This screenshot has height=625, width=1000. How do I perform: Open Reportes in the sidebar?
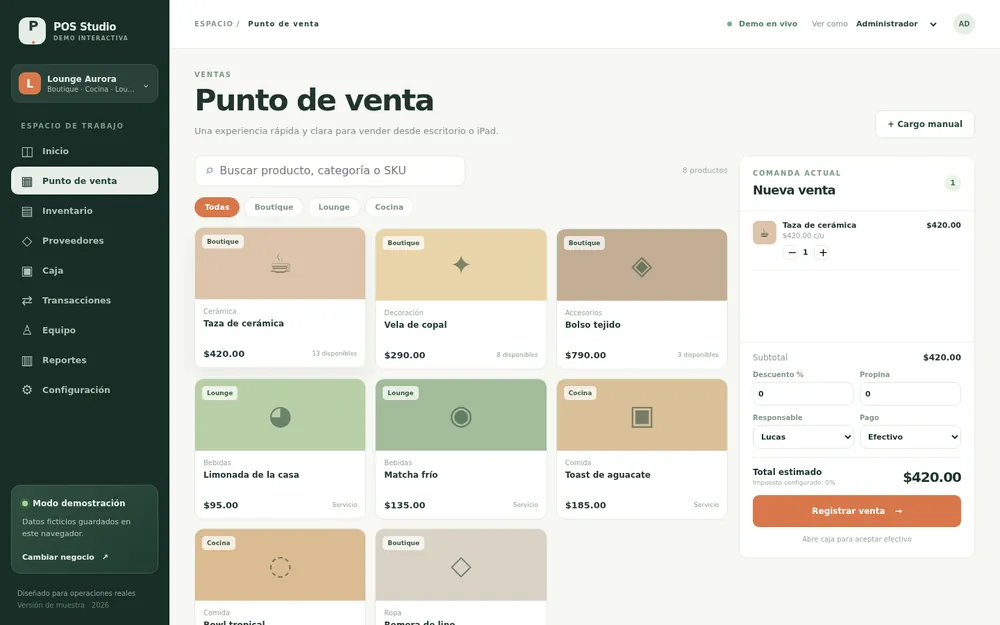pos(84,360)
